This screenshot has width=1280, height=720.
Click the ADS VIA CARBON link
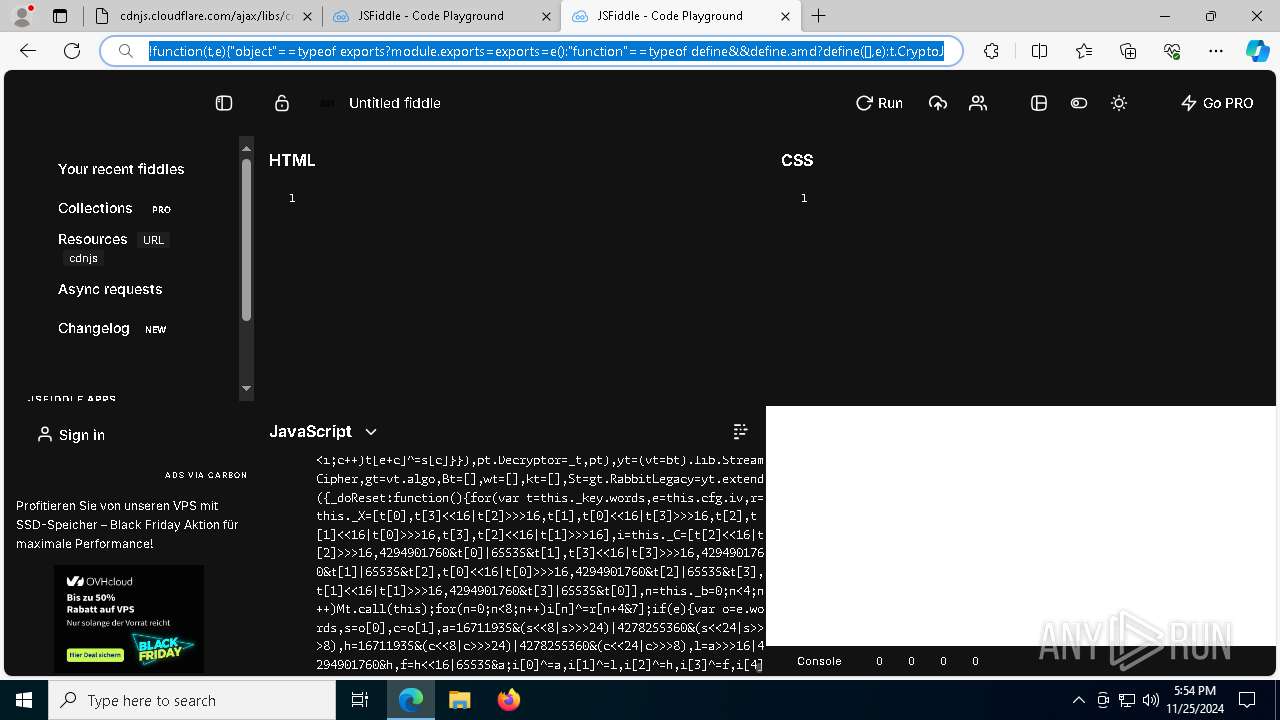(x=205, y=475)
